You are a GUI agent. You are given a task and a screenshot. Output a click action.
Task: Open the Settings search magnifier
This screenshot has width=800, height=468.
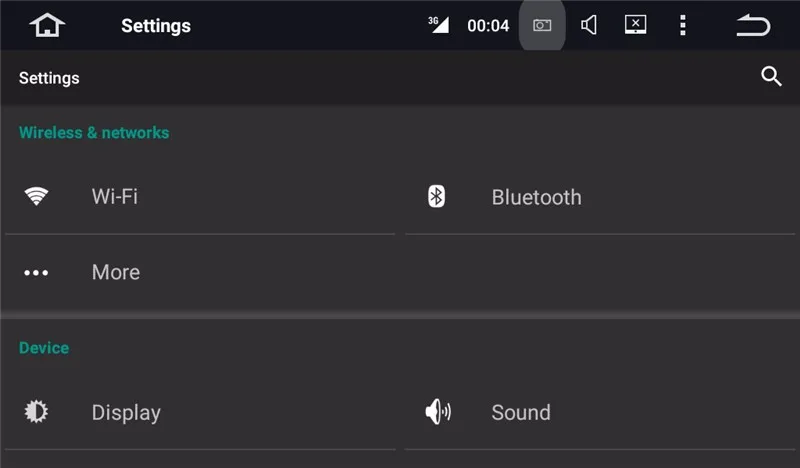(771, 77)
